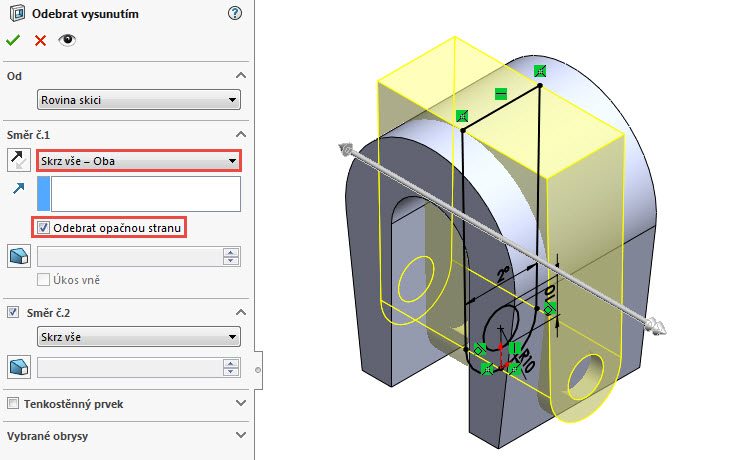Click the 2° angle dimension
Screen dimensions: 750x460
pyautogui.click(x=503, y=275)
